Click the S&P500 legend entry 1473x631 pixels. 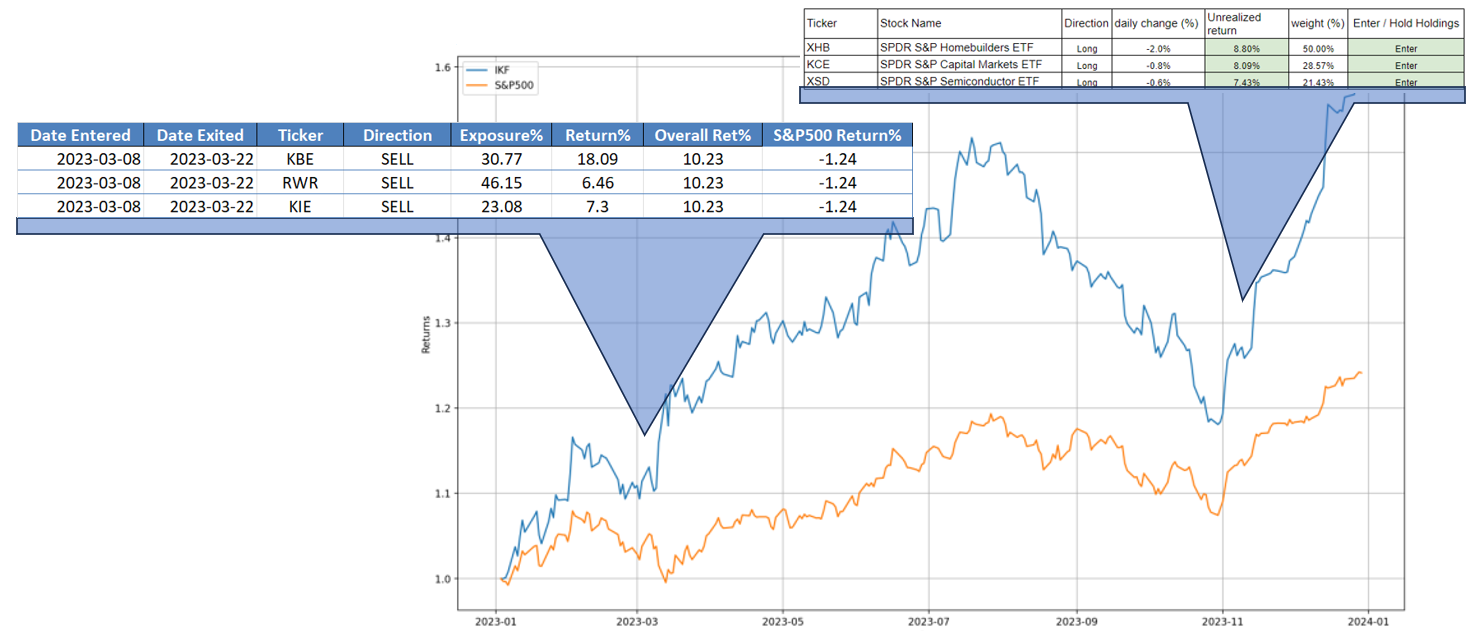(500, 86)
